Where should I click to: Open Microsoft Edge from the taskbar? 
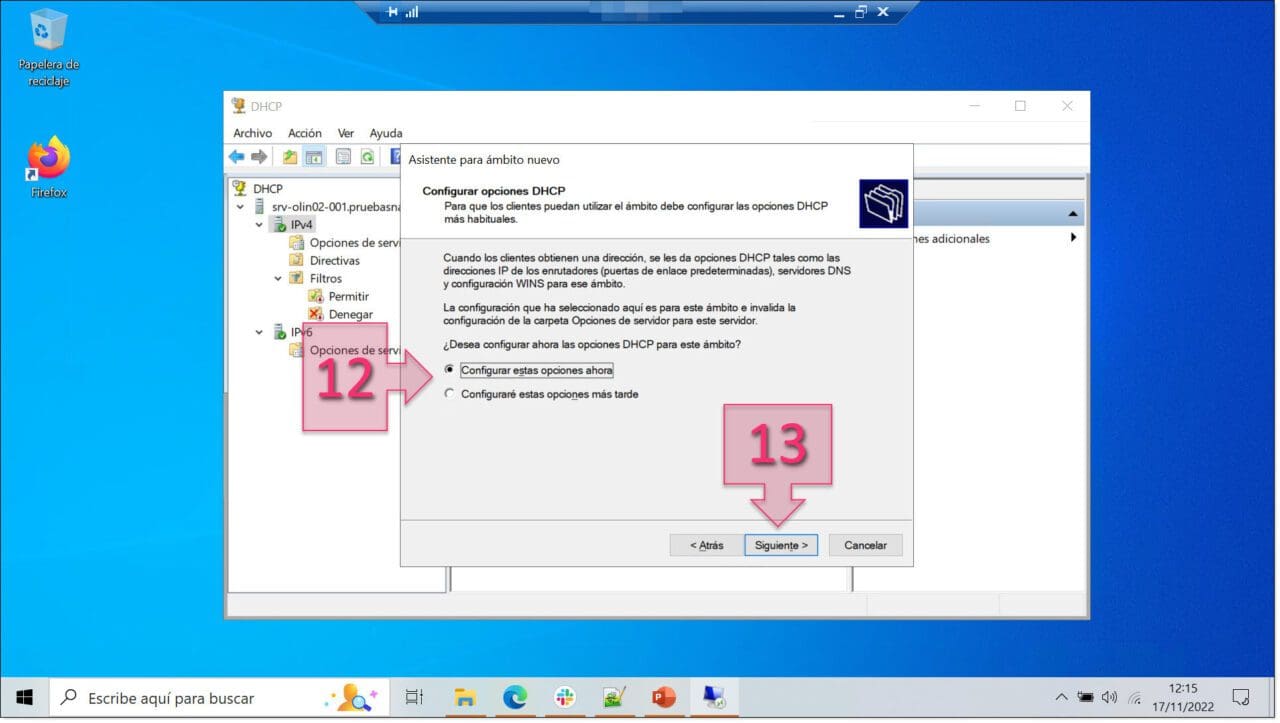515,698
